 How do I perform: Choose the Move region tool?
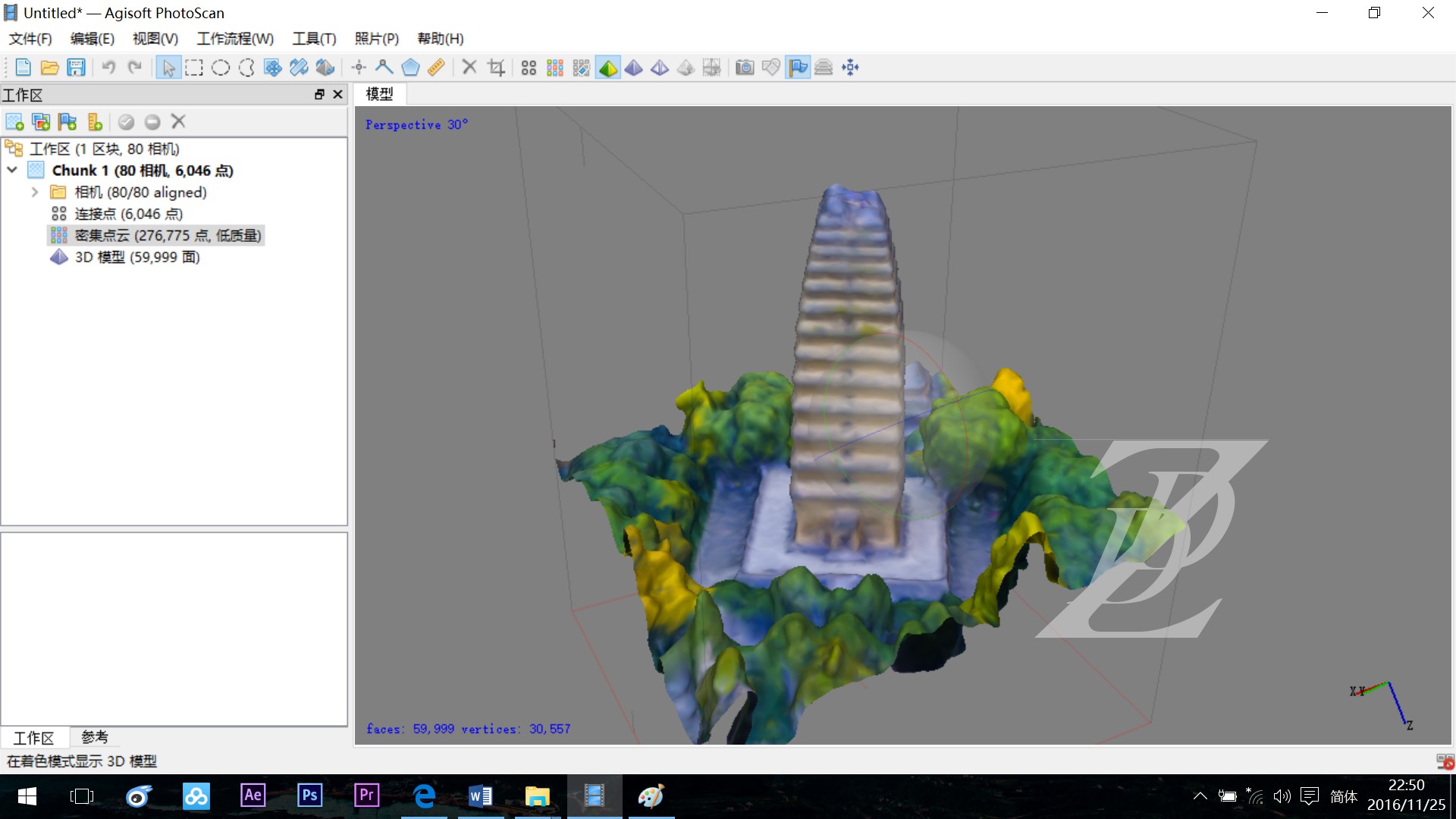(273, 67)
